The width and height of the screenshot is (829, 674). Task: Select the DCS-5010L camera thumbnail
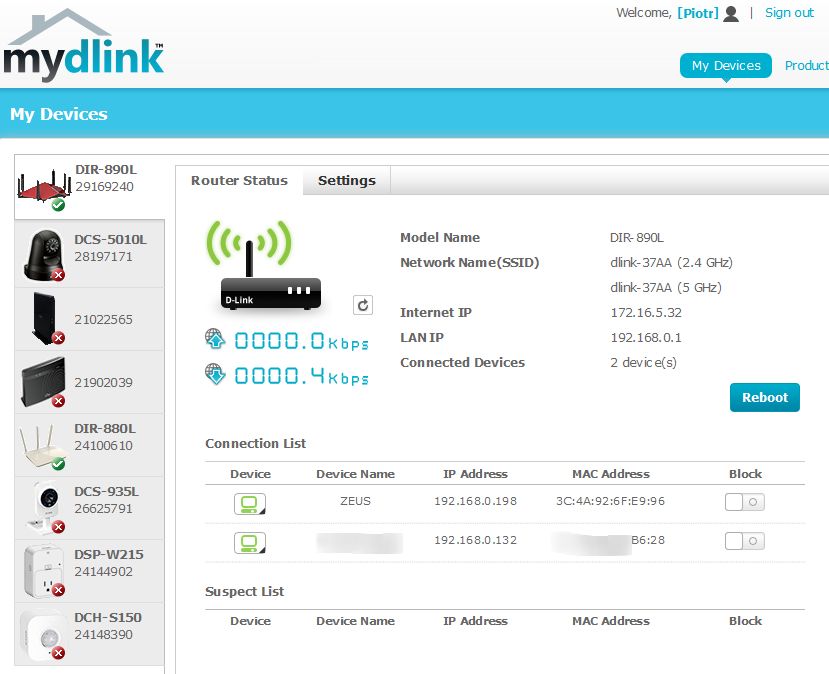43,255
